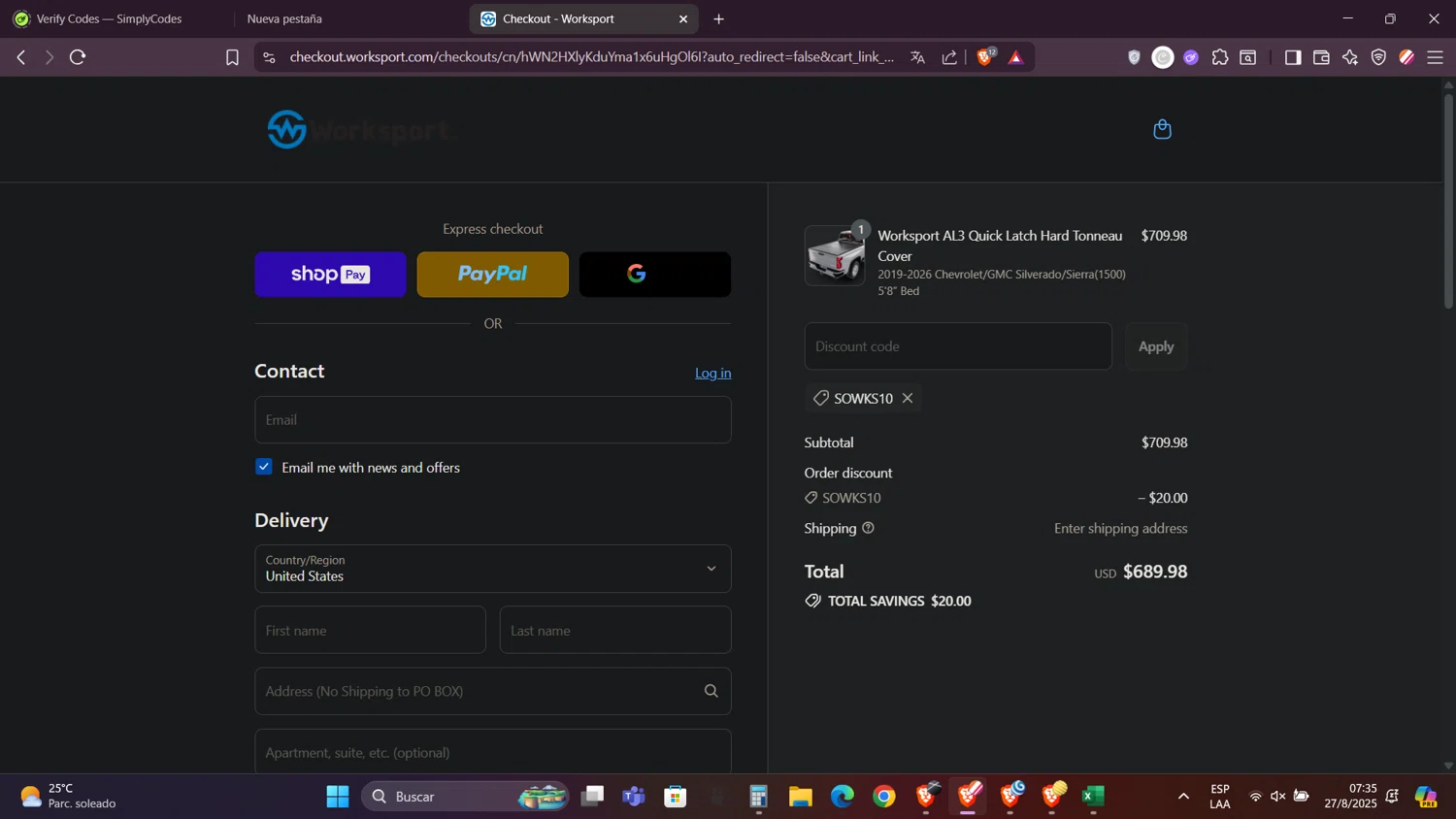Remove SOWKS10 discount code tag

coord(908,398)
